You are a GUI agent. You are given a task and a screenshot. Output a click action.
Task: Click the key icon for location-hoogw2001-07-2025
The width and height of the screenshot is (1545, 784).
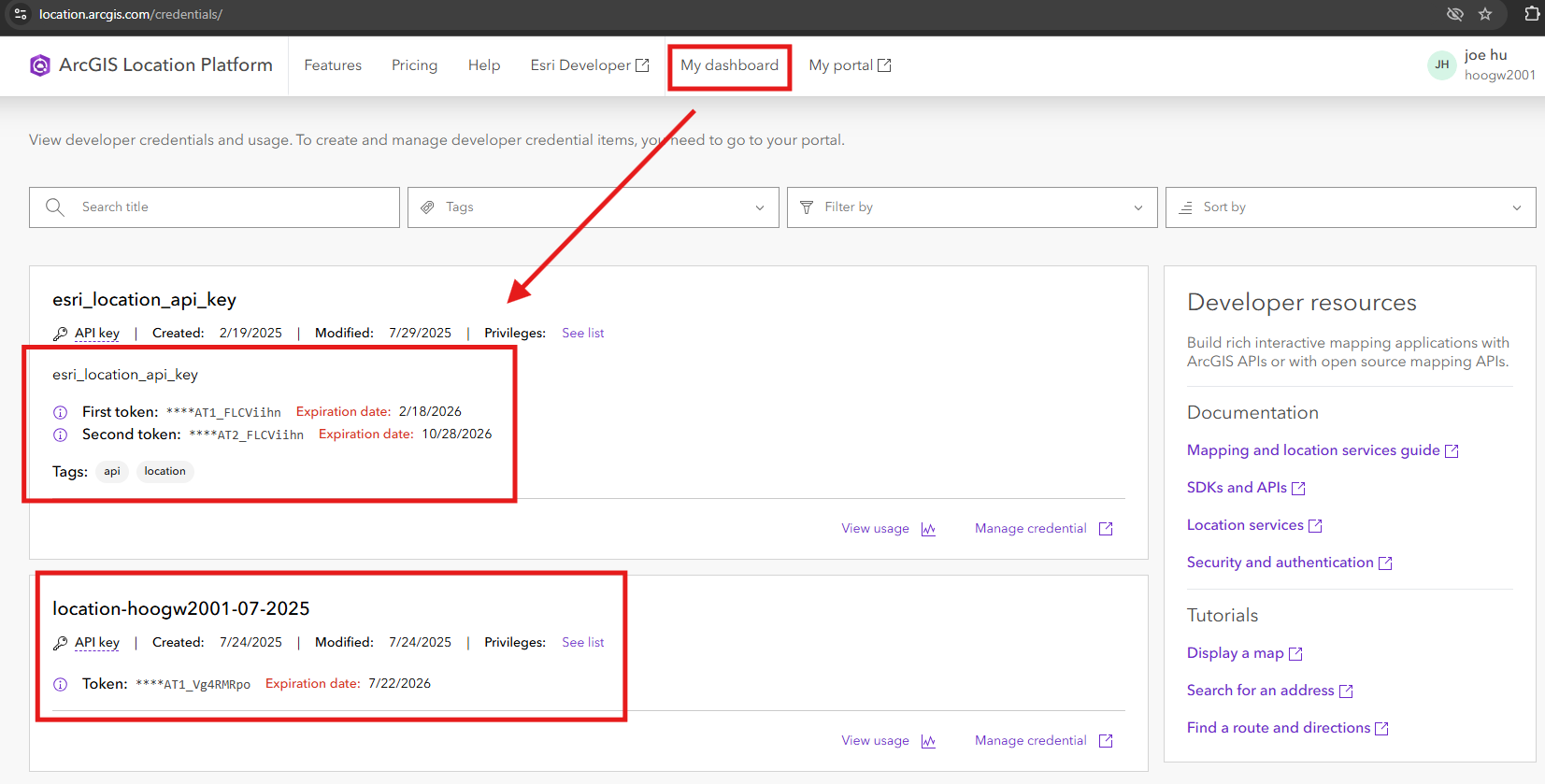[60, 643]
